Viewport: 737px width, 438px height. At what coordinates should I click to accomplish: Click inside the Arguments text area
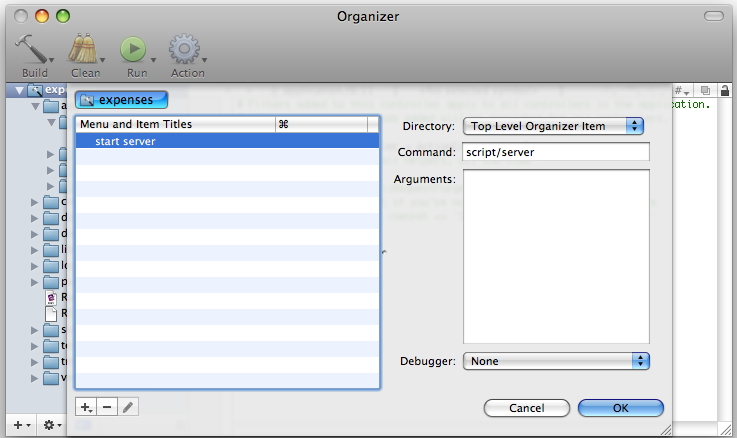(556, 257)
